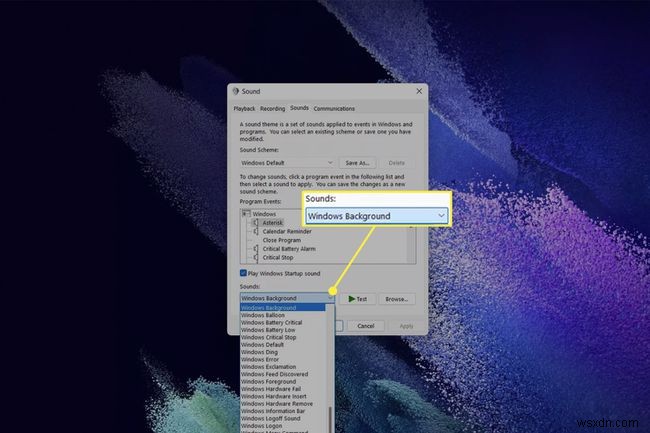Choose Windows Battery Low sound

pyautogui.click(x=283, y=330)
